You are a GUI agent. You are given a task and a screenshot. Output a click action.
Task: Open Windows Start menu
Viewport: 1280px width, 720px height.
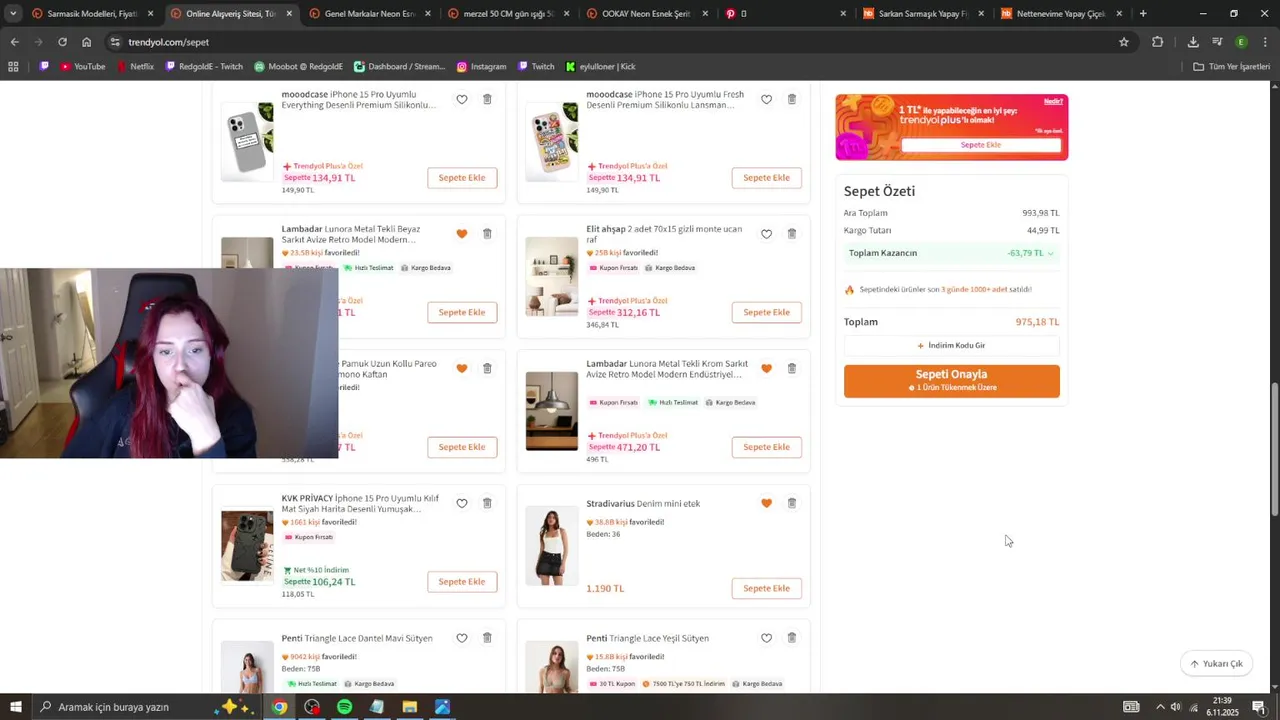click(x=15, y=707)
